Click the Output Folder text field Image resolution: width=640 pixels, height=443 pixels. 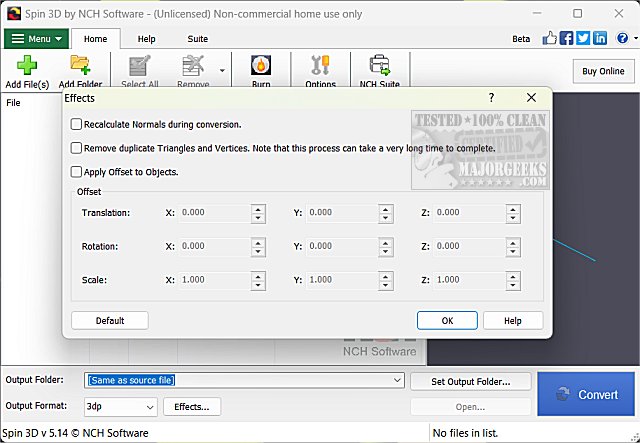(x=244, y=380)
